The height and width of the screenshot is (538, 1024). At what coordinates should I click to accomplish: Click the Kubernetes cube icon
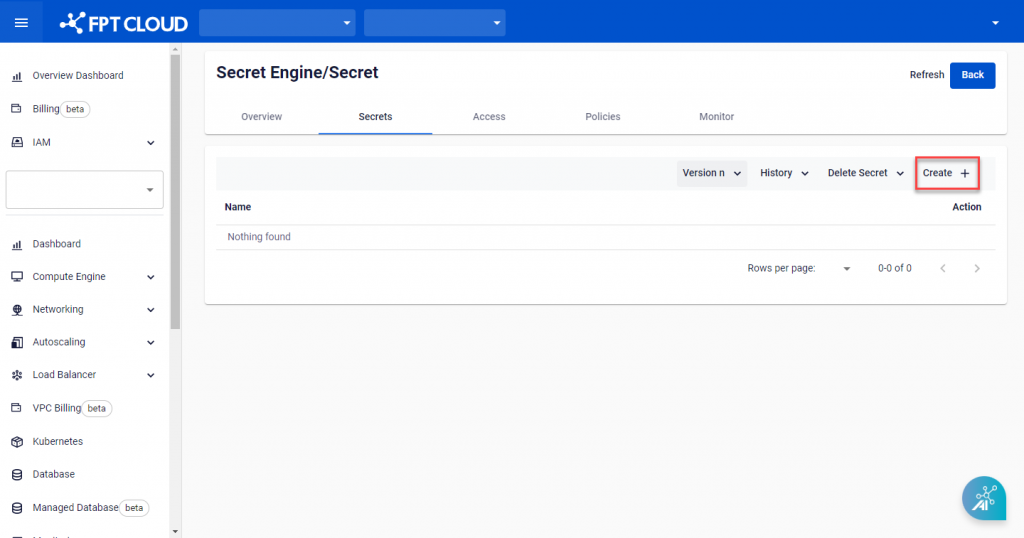16,441
